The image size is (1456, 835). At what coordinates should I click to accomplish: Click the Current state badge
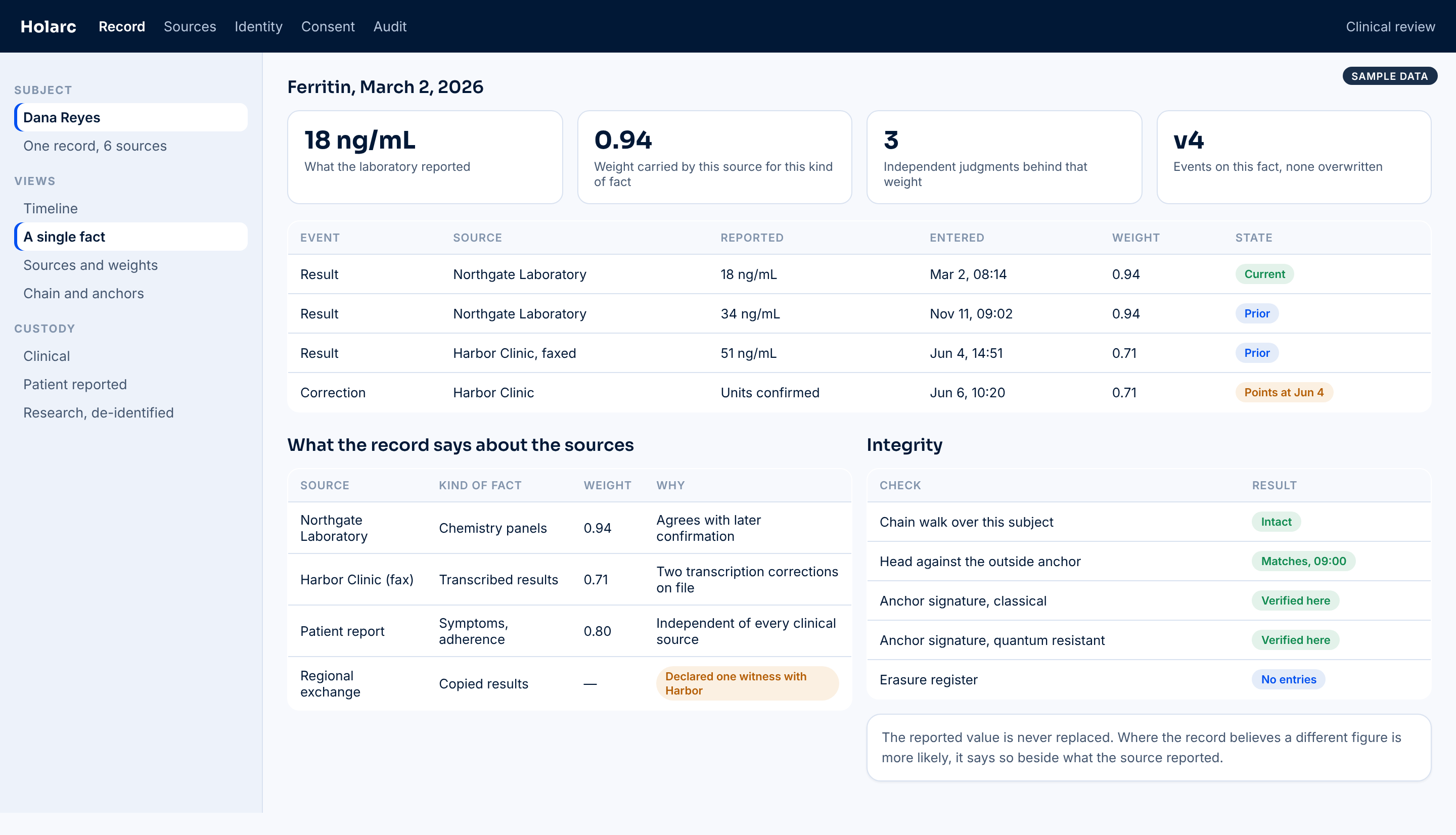(1264, 274)
